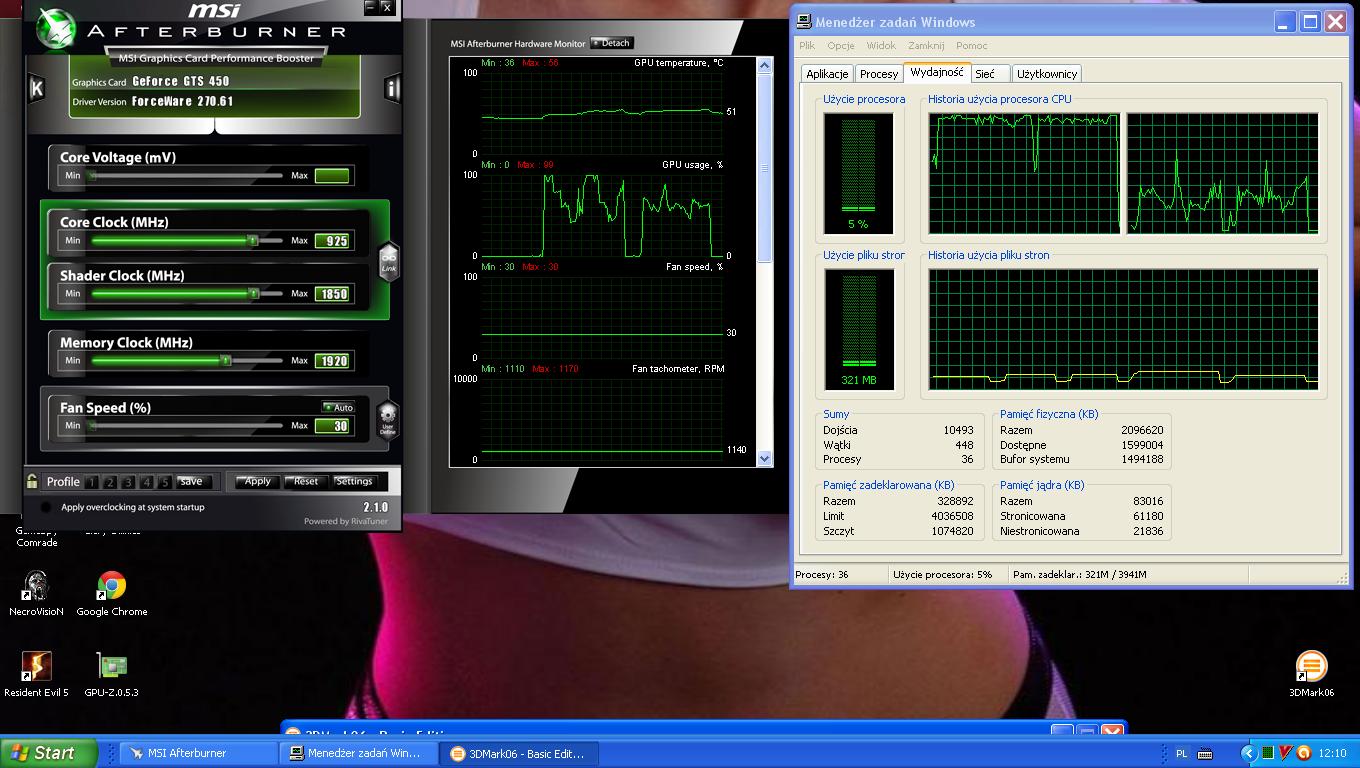The width and height of the screenshot is (1360, 768).
Task: Open the keyboard layout tray icon
Action: click(1205, 753)
